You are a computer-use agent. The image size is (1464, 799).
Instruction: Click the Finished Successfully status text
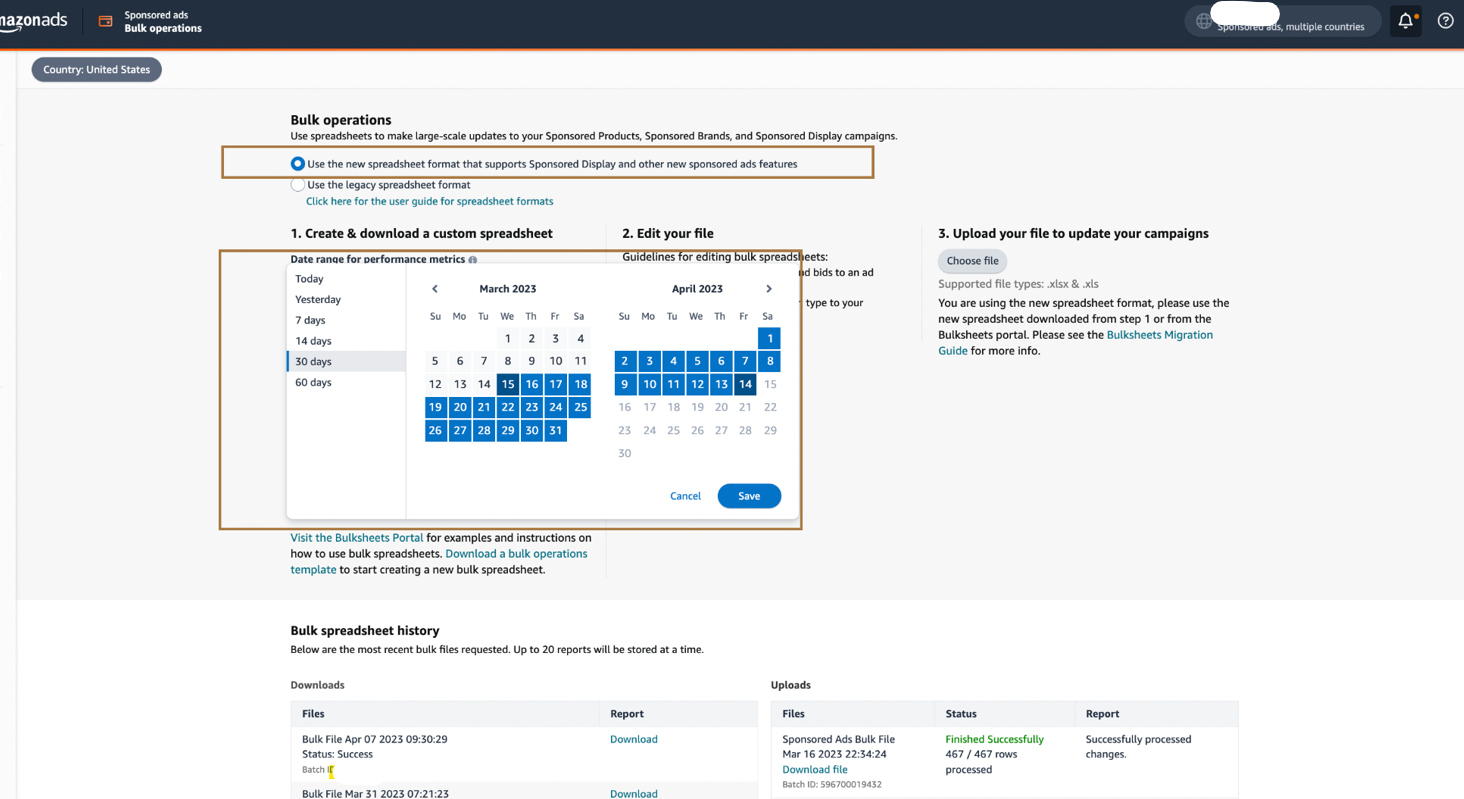pyautogui.click(x=995, y=740)
